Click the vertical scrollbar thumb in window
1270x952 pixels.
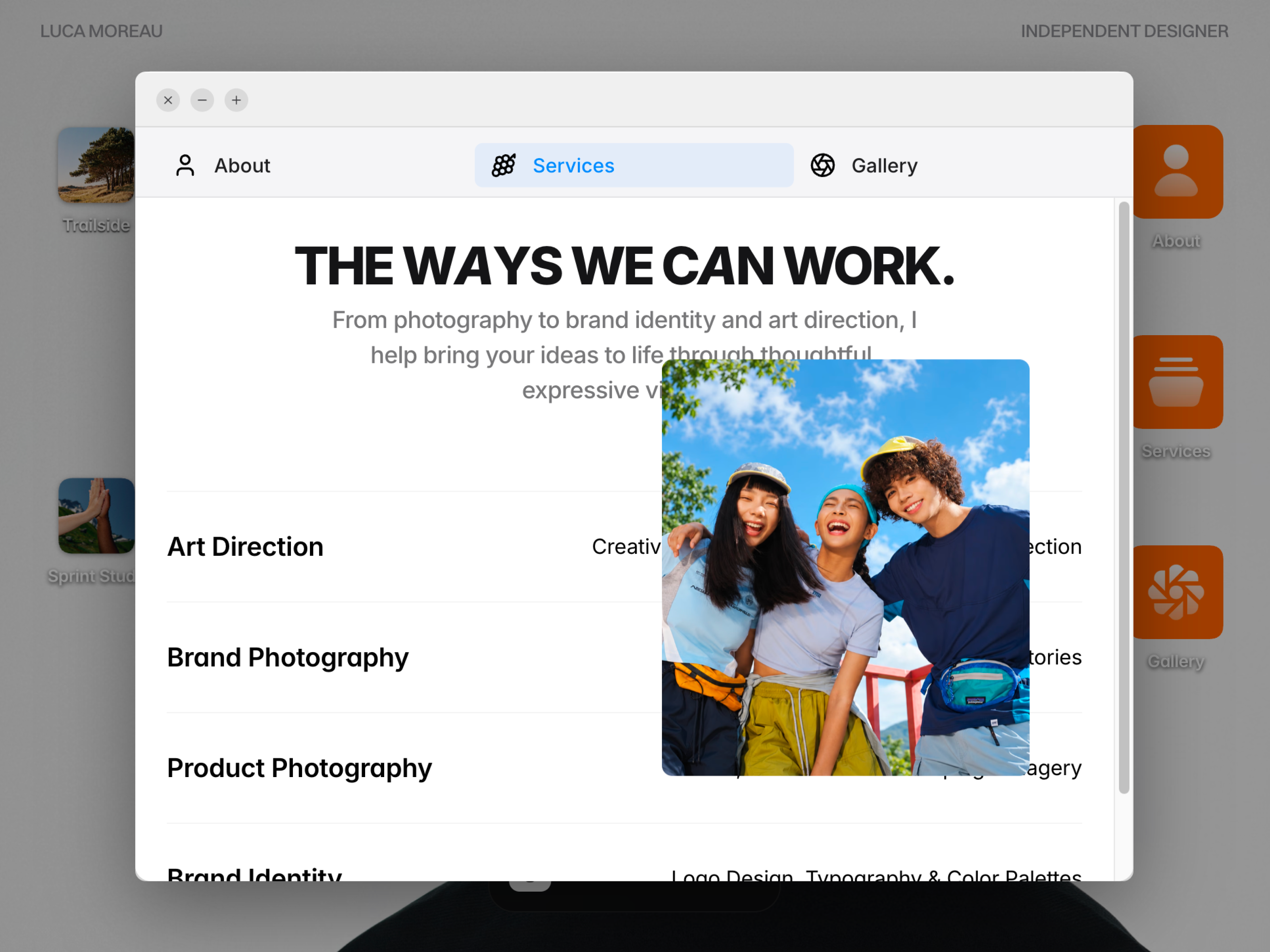click(1124, 497)
